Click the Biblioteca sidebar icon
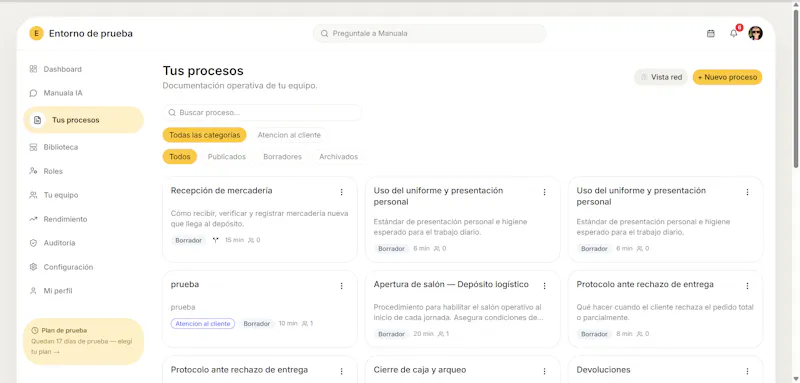This screenshot has height=383, width=800. [33, 147]
